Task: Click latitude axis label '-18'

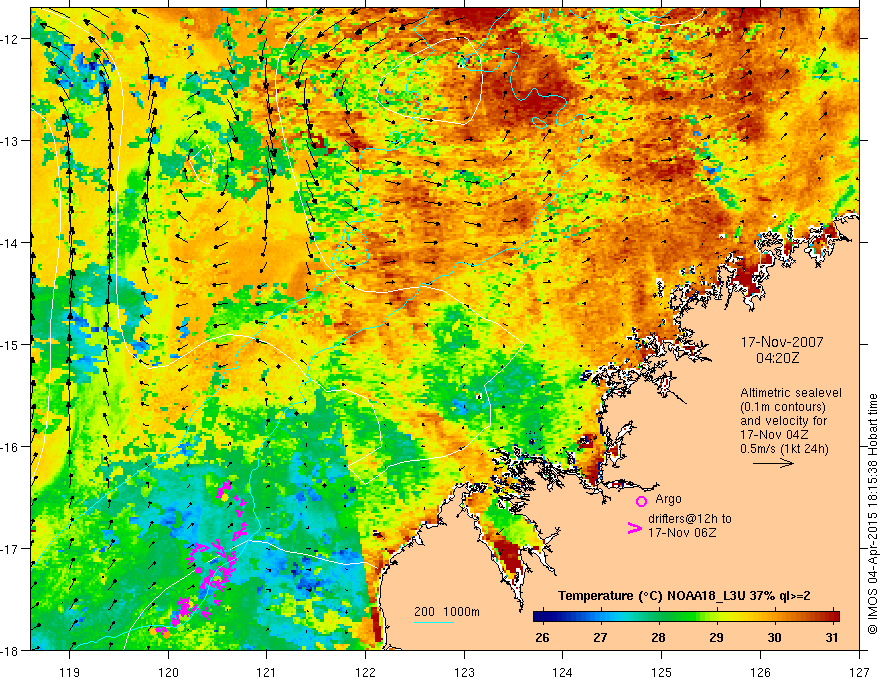Action: pyautogui.click(x=10, y=650)
